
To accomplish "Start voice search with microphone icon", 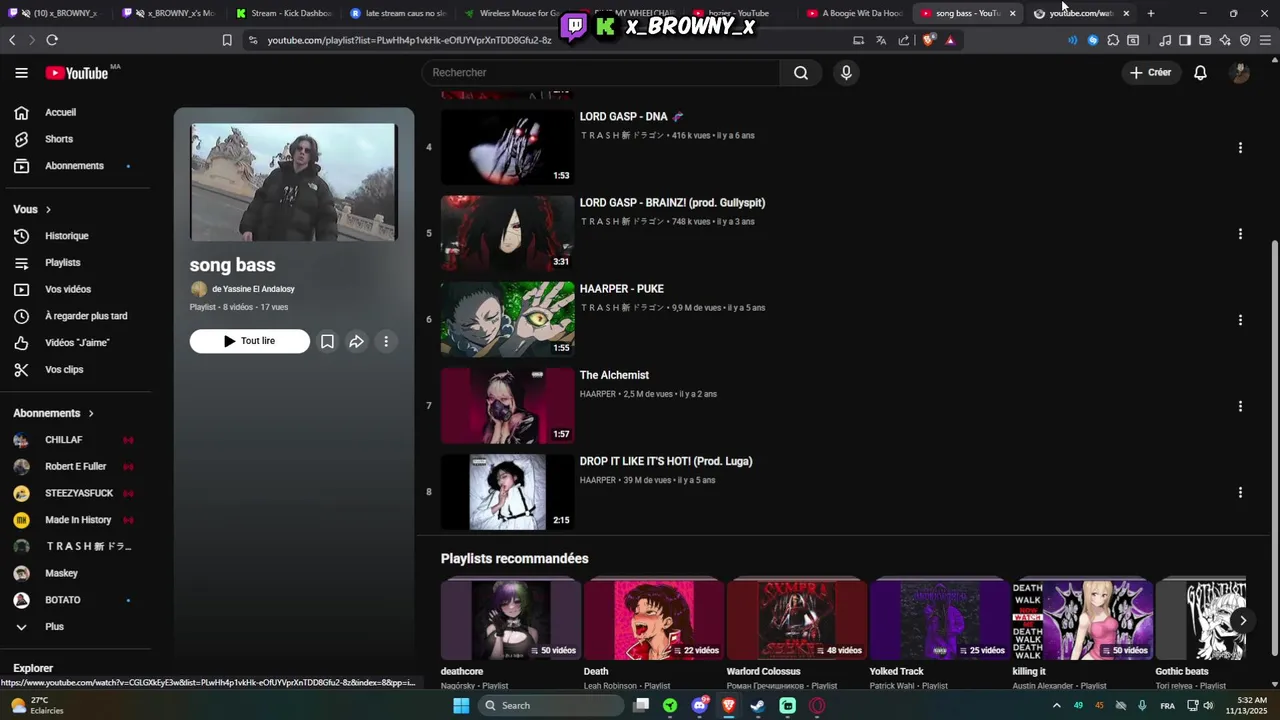I will tap(846, 72).
